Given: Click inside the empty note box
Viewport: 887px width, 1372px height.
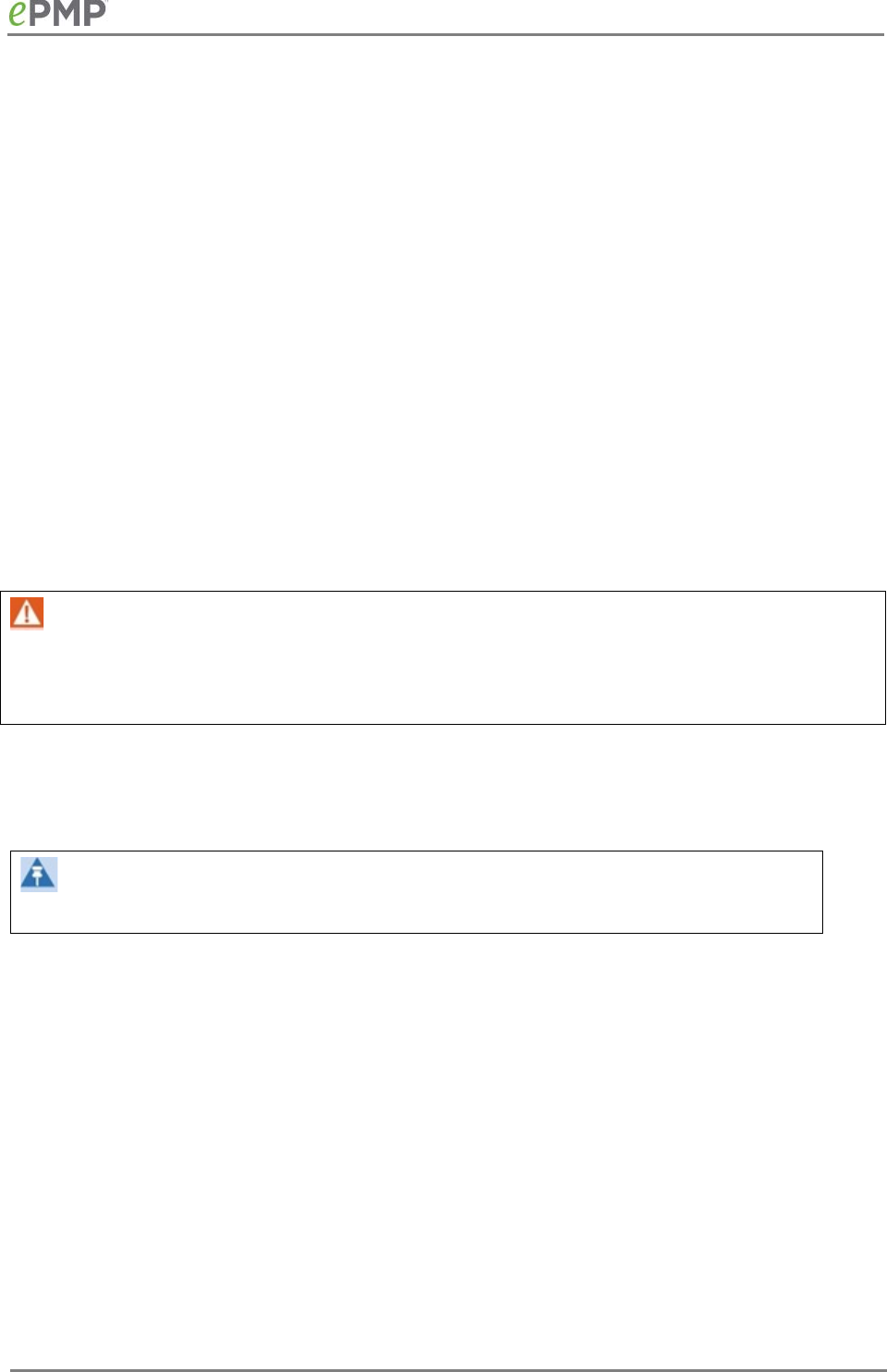Looking at the screenshot, I should pos(416,892).
